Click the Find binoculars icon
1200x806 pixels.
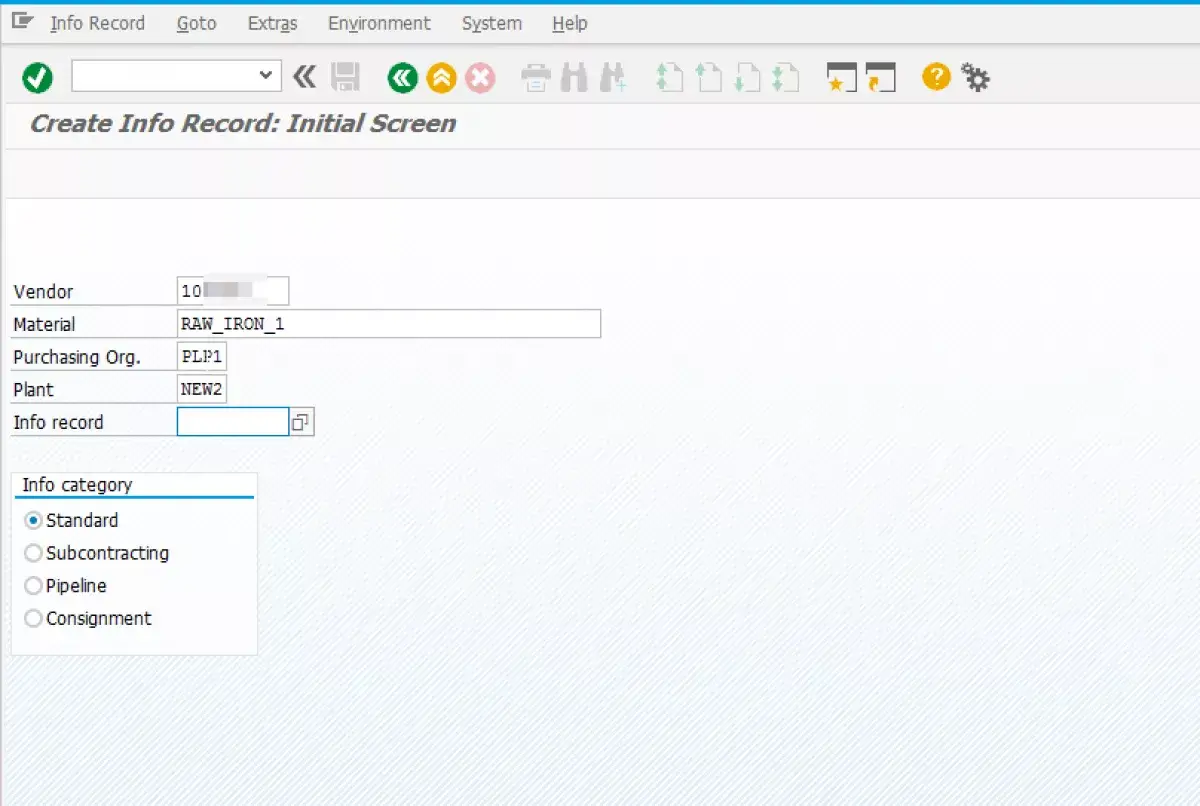coord(574,77)
